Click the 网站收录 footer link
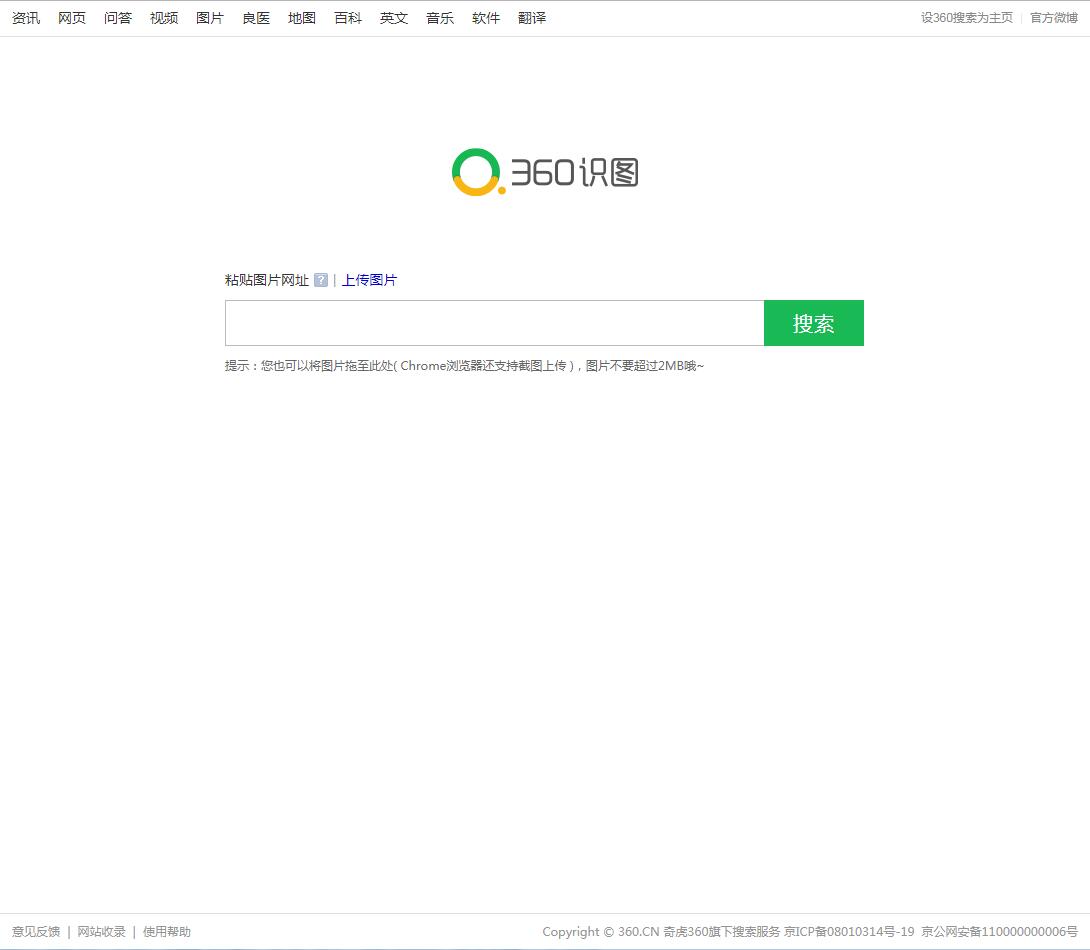This screenshot has width=1090, height=950. [x=101, y=932]
